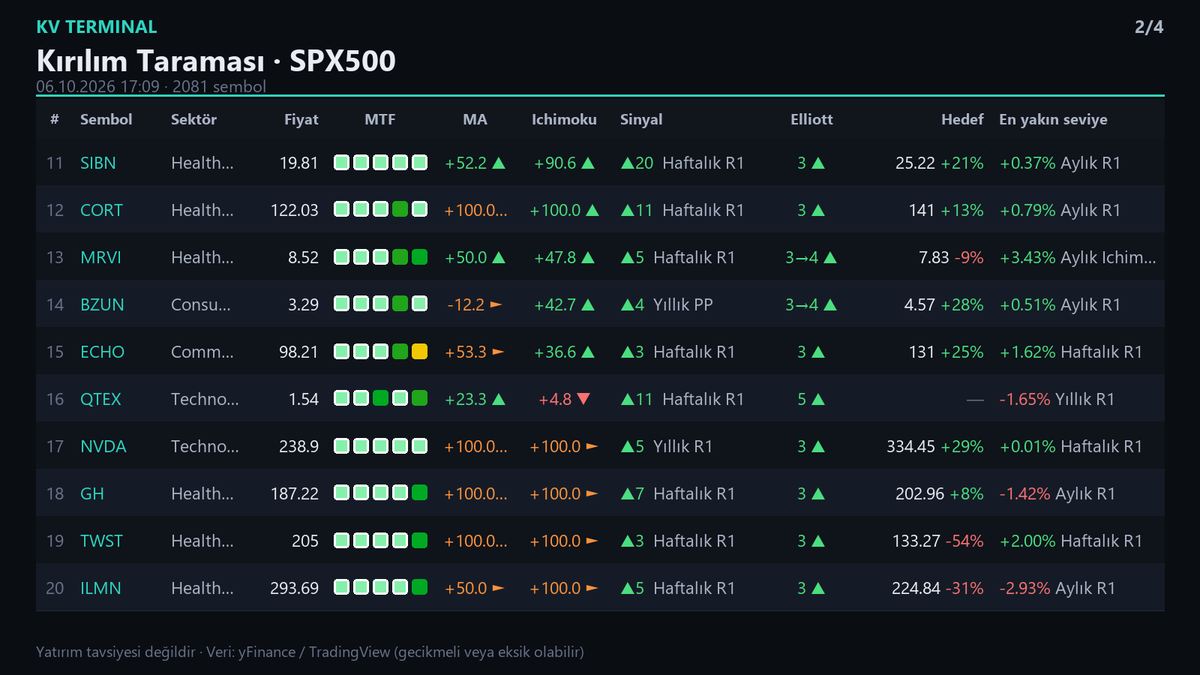Click the green arrow beside +90.6
The width and height of the screenshot is (1200, 675).
pyautogui.click(x=589, y=163)
